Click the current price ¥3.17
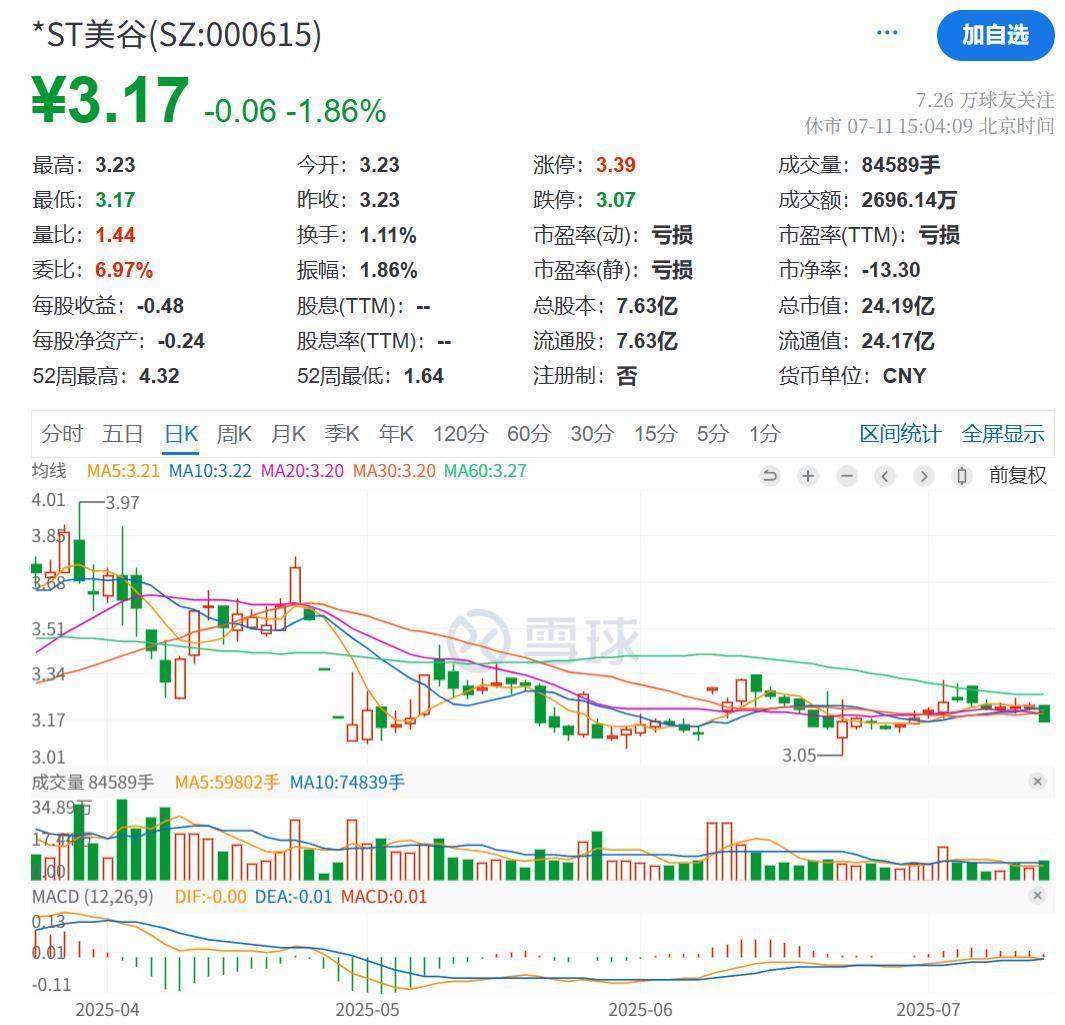 click(x=110, y=99)
